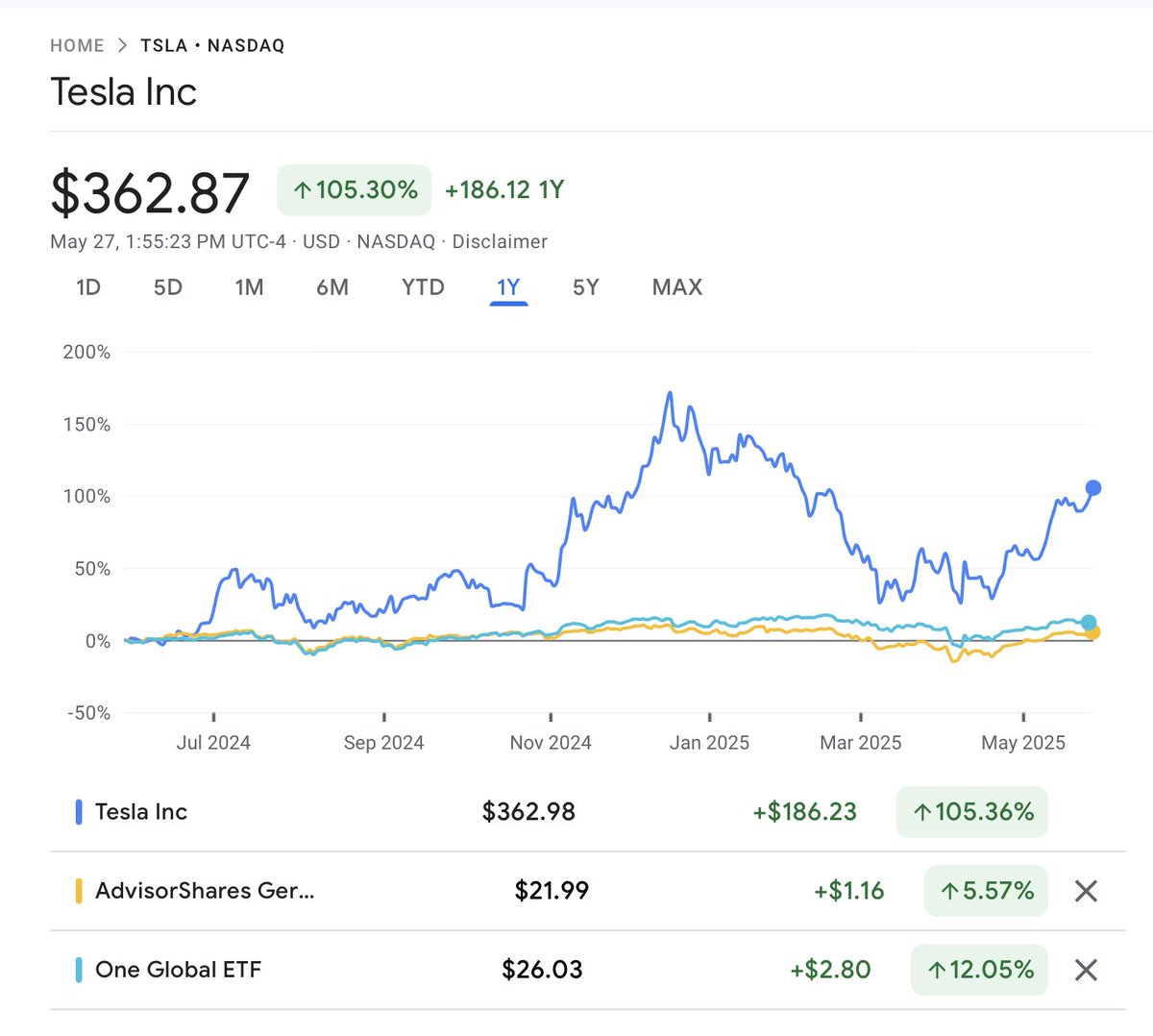
Task: Click the 150% y-axis label
Action: tap(86, 425)
